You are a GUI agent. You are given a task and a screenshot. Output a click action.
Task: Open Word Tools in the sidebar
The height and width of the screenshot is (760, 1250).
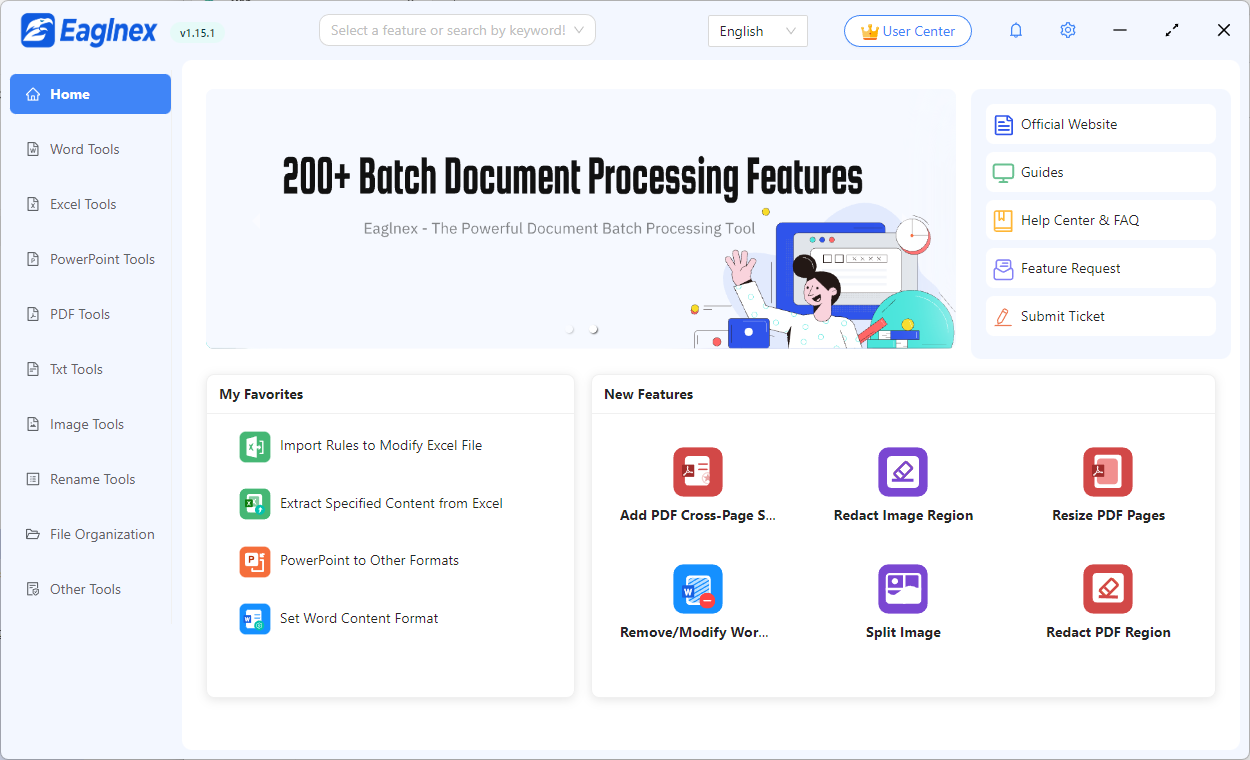[x=90, y=149]
